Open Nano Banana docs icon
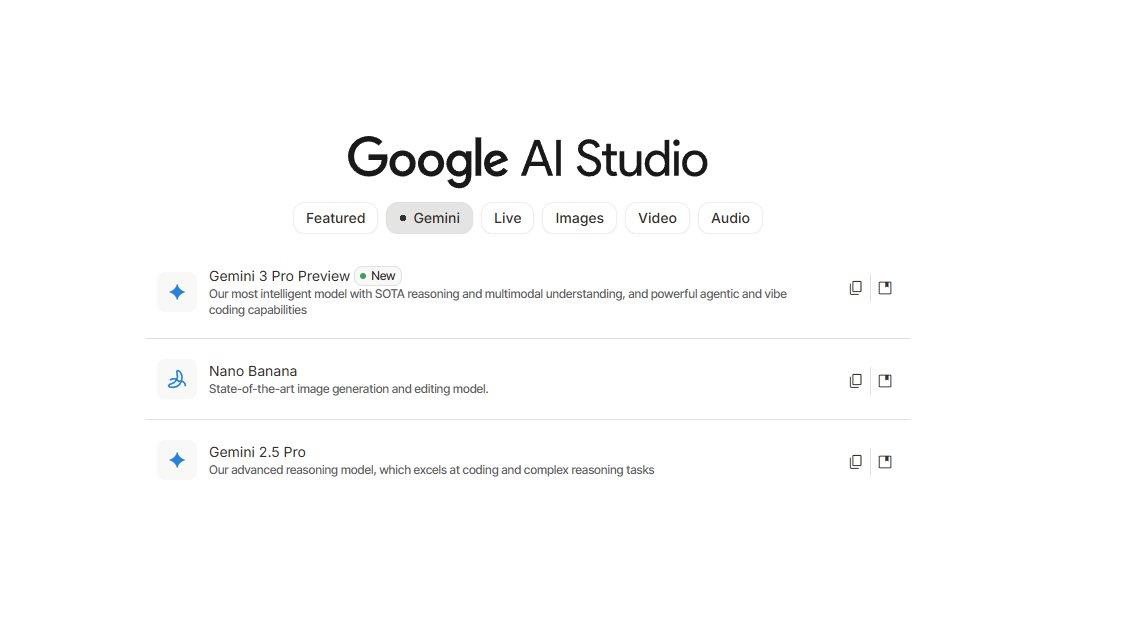1143x638 pixels. pyautogui.click(x=885, y=381)
